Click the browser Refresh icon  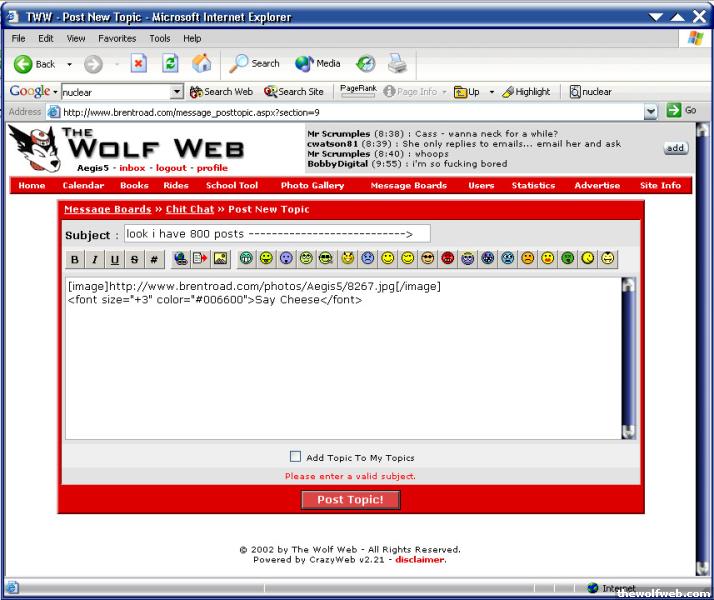pos(170,64)
